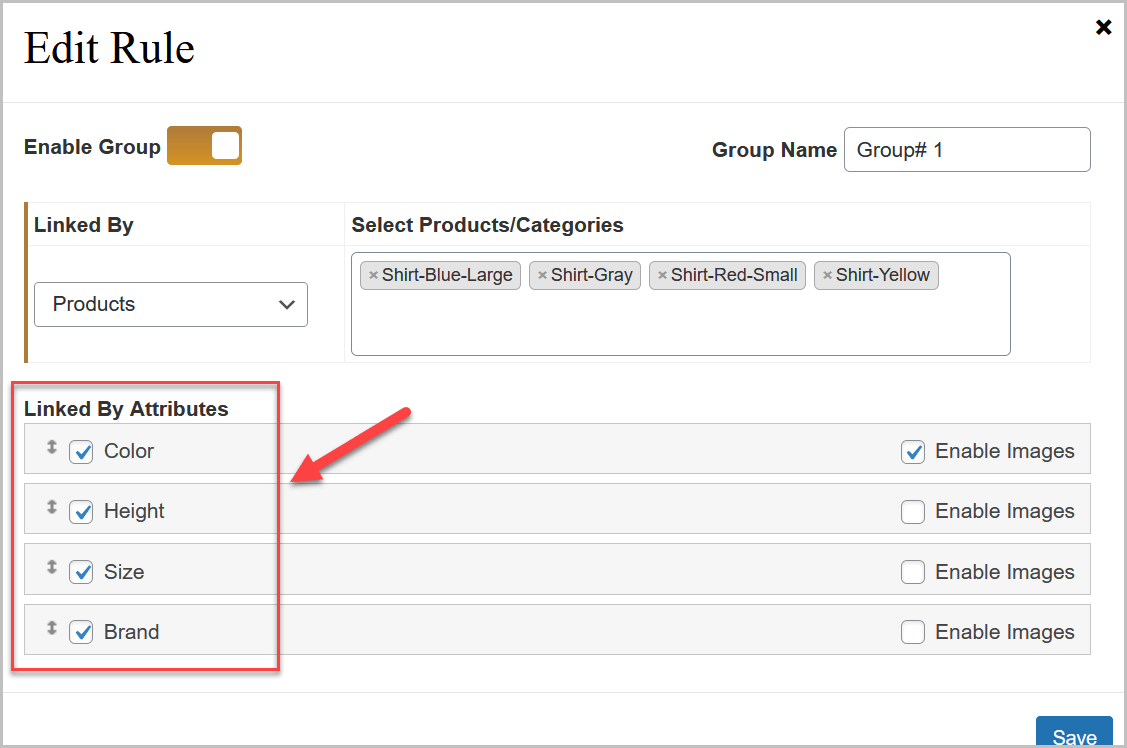The image size is (1127, 748).
Task: Click the sort handle beside Size
Action: click(52, 568)
